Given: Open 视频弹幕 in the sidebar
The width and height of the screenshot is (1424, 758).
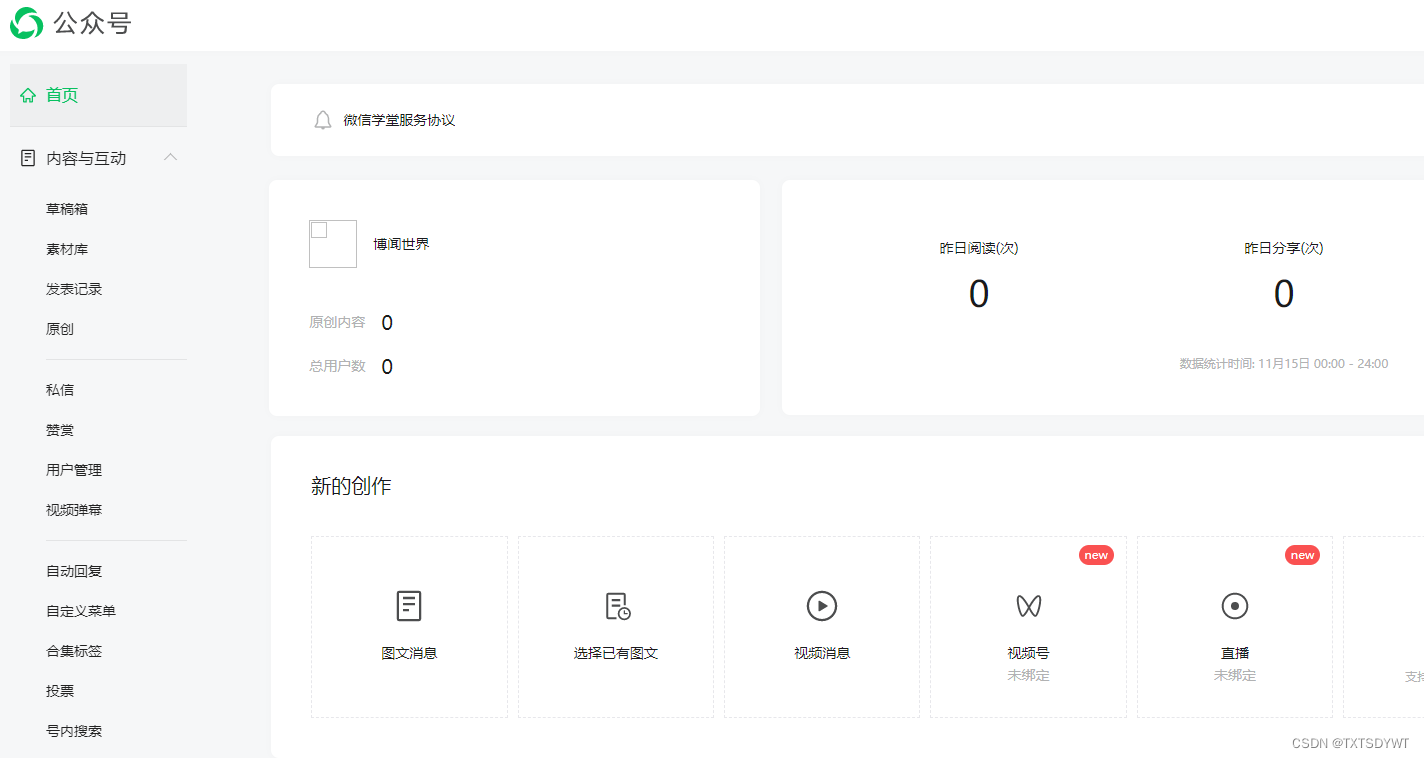Looking at the screenshot, I should pyautogui.click(x=74, y=510).
